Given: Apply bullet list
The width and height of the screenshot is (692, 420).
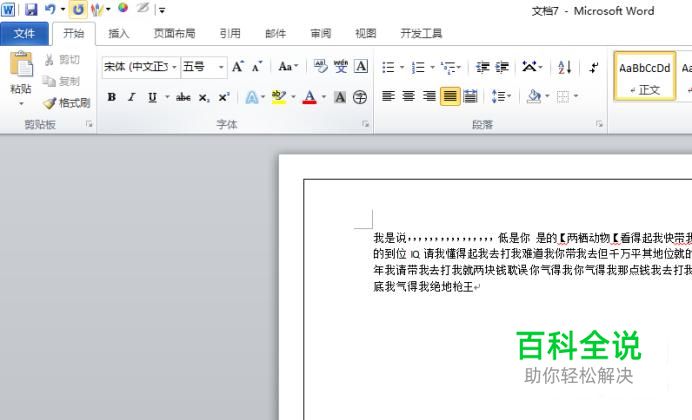Looking at the screenshot, I should (x=388, y=67).
